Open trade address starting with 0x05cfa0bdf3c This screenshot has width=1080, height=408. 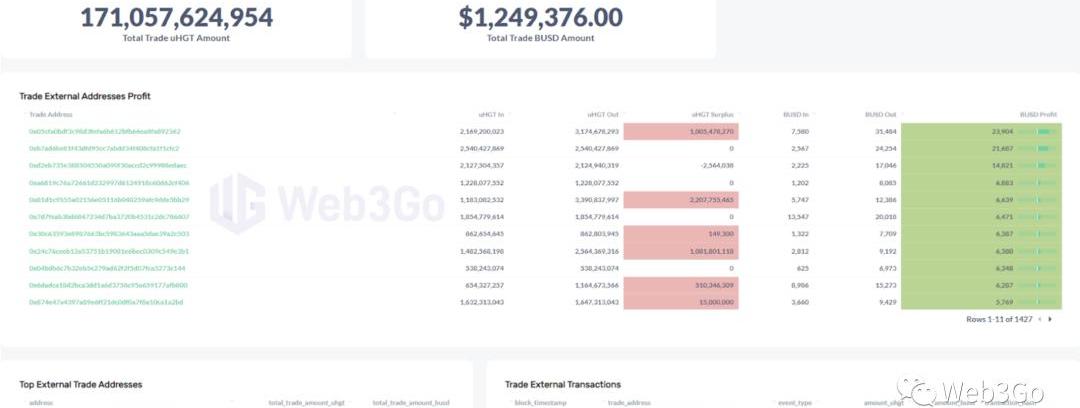[105, 131]
